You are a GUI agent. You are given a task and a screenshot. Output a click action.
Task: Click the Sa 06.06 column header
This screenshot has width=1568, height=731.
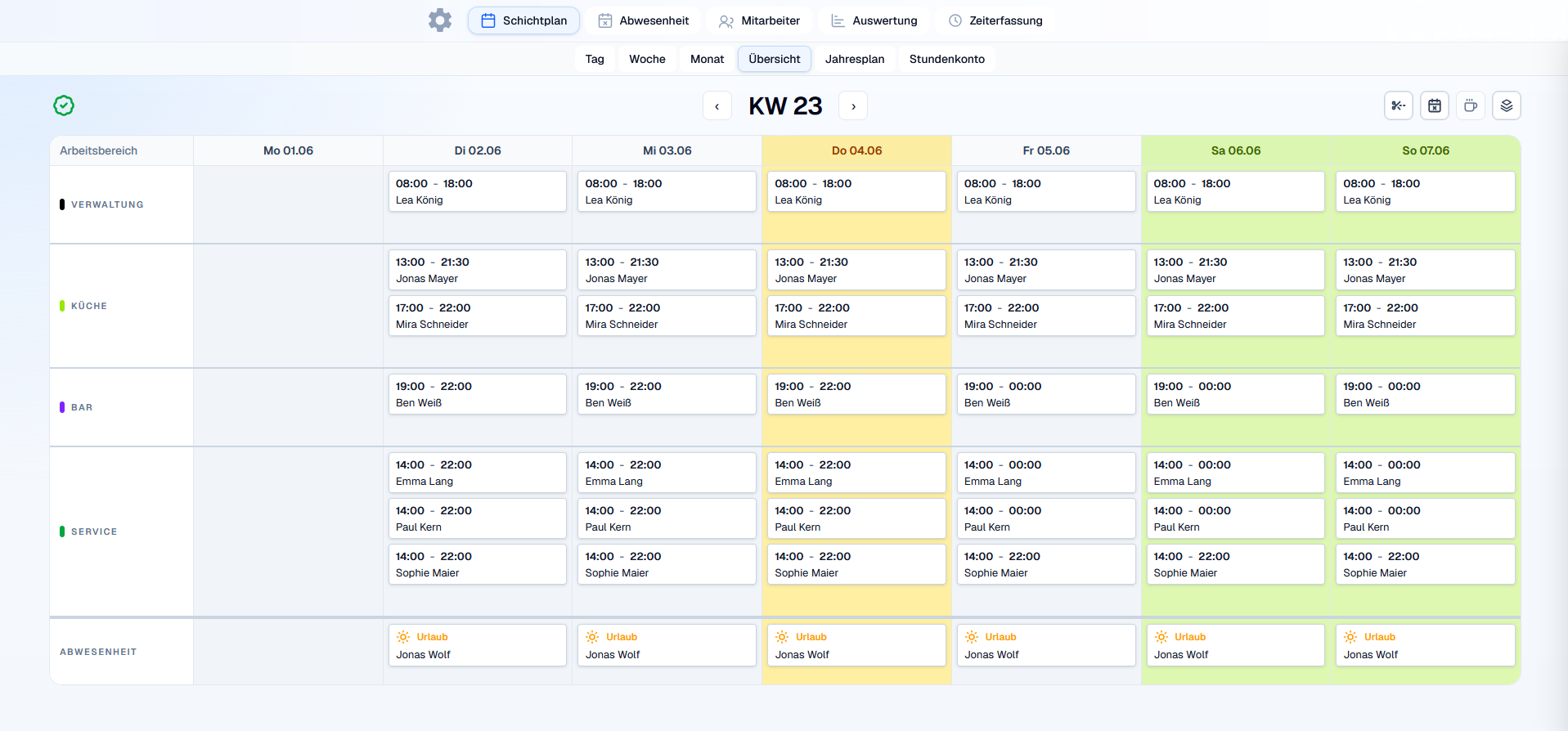[1236, 150]
